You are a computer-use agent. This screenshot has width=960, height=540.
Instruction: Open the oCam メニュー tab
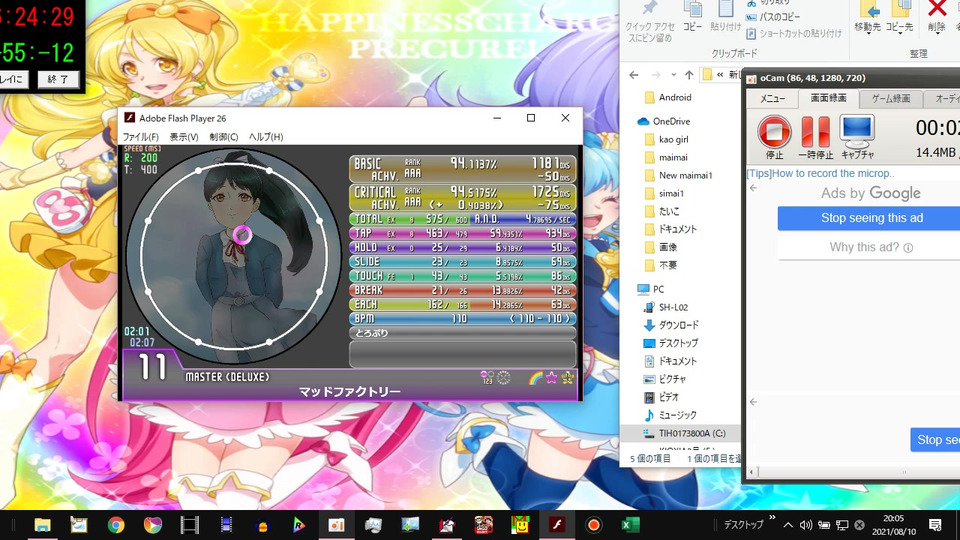point(772,99)
